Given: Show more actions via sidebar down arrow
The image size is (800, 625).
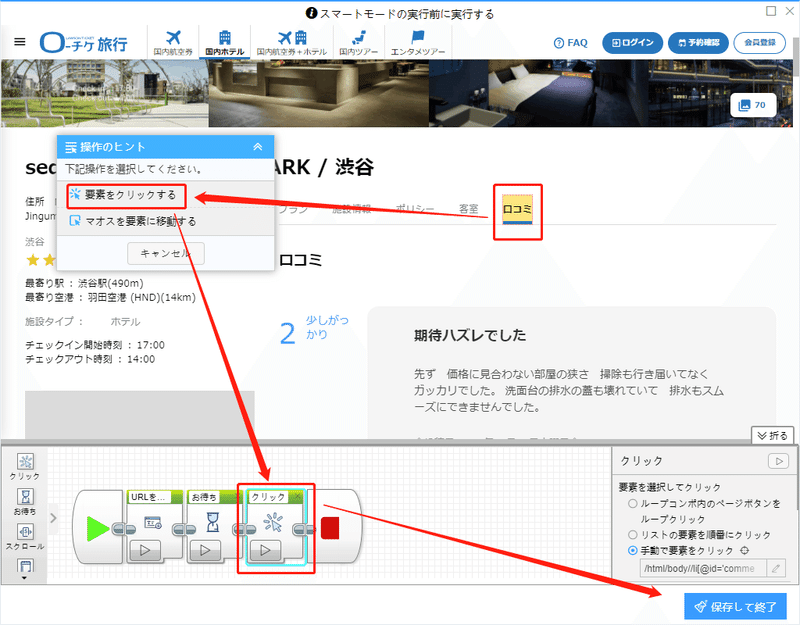Looking at the screenshot, I should [24, 578].
